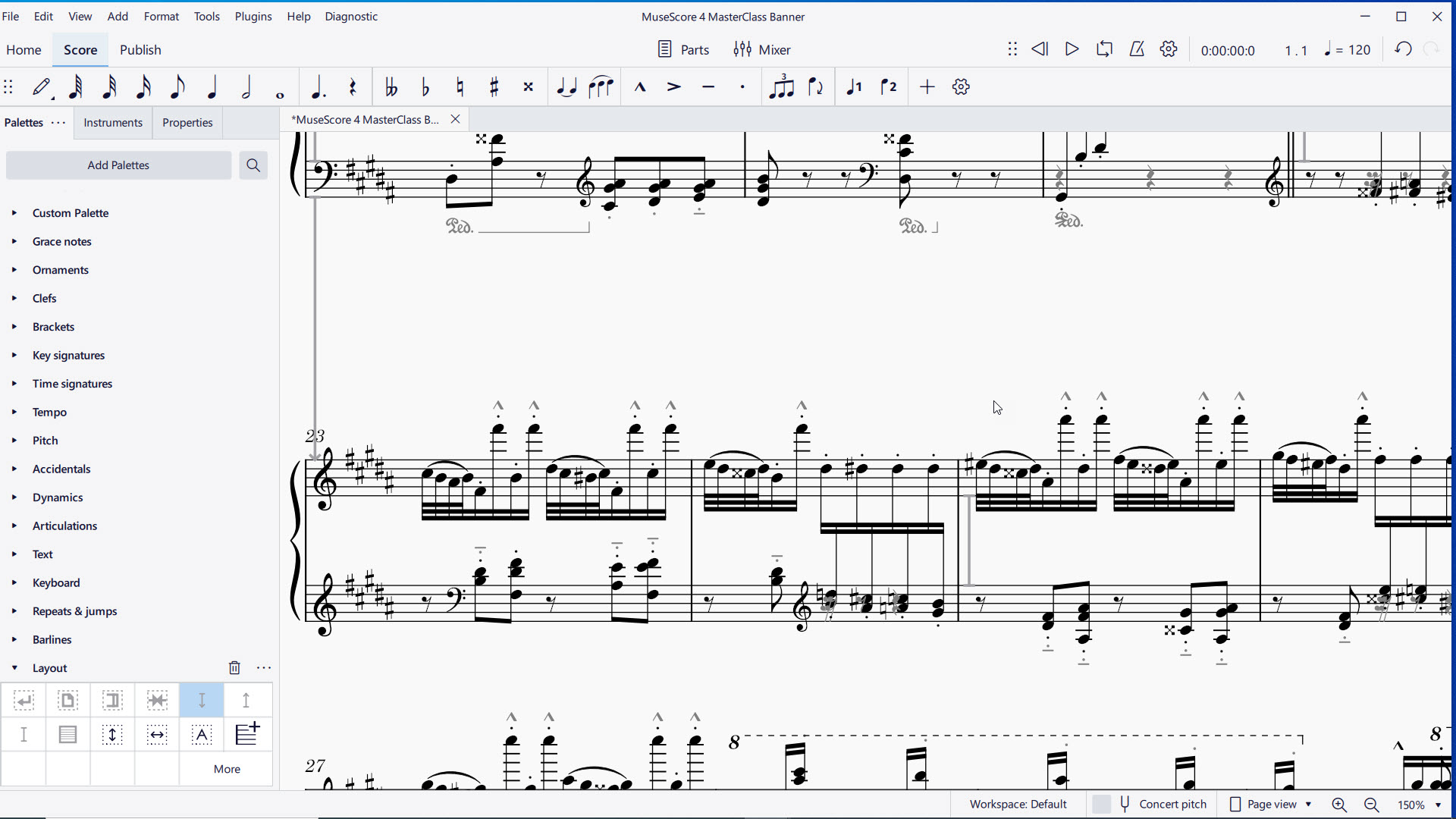Flip the stem direction
The image size is (1456, 819).
[x=816, y=87]
